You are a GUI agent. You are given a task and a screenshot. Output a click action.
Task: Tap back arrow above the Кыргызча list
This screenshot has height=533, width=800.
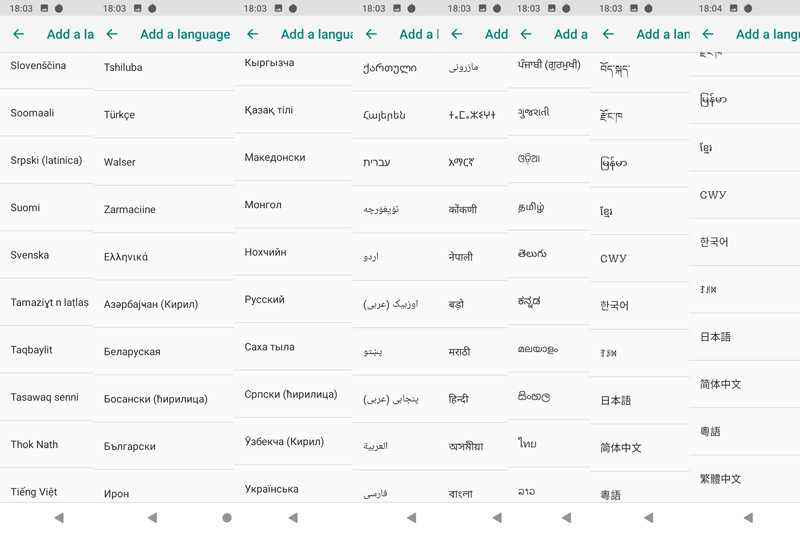252,34
